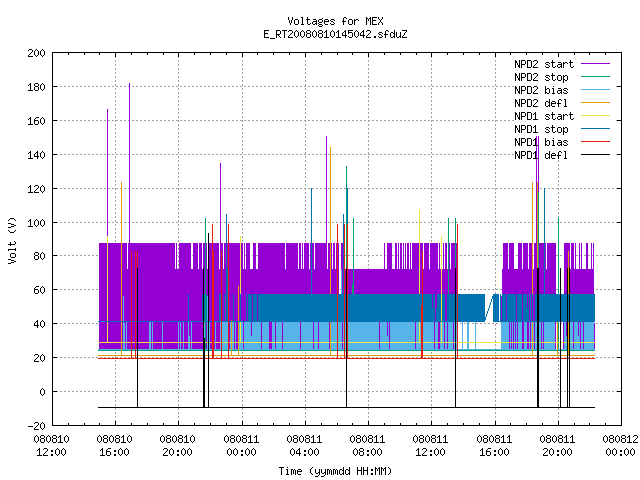Click the x-axis label 080810 20:00
The height and width of the screenshot is (480, 640).
click(x=178, y=446)
